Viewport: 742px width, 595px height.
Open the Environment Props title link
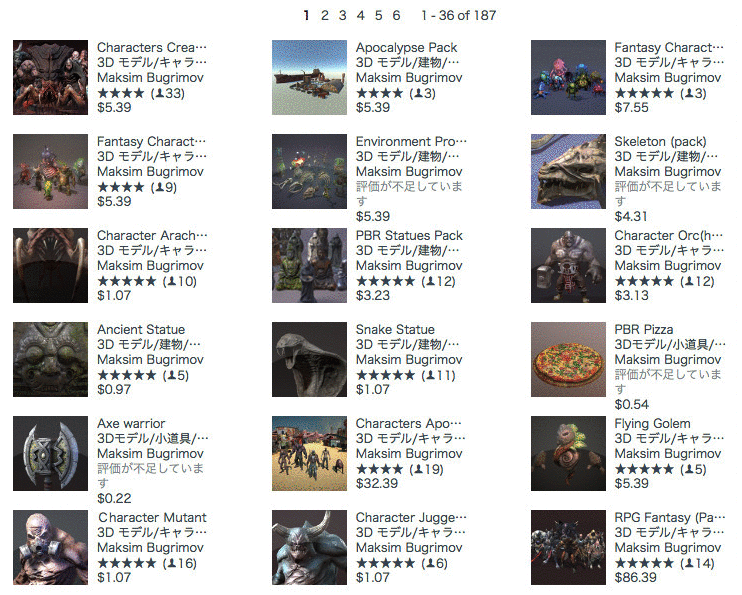[411, 142]
